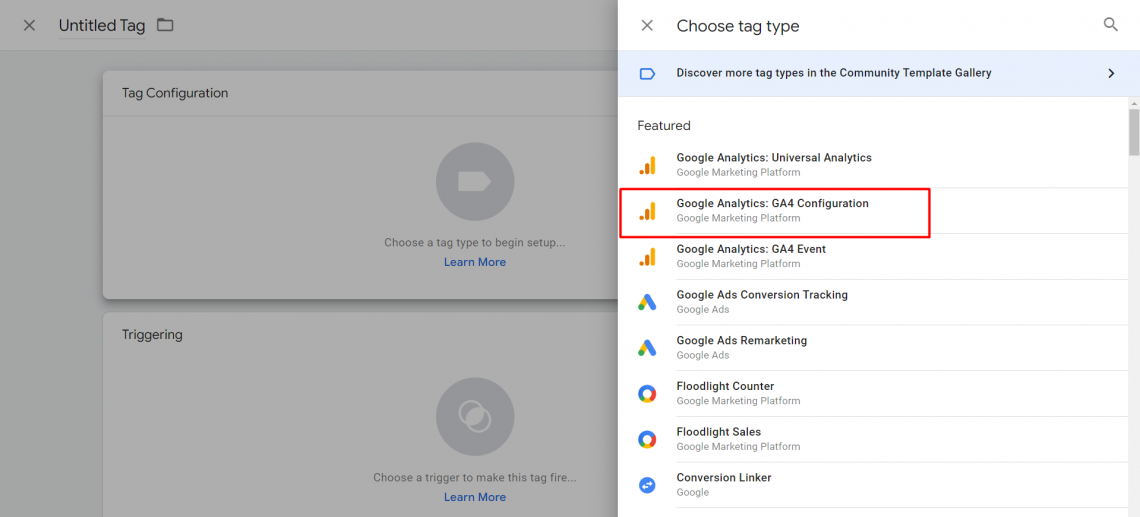1140x517 pixels.
Task: Click the Google Ads Remarketing logo icon
Action: tap(647, 348)
